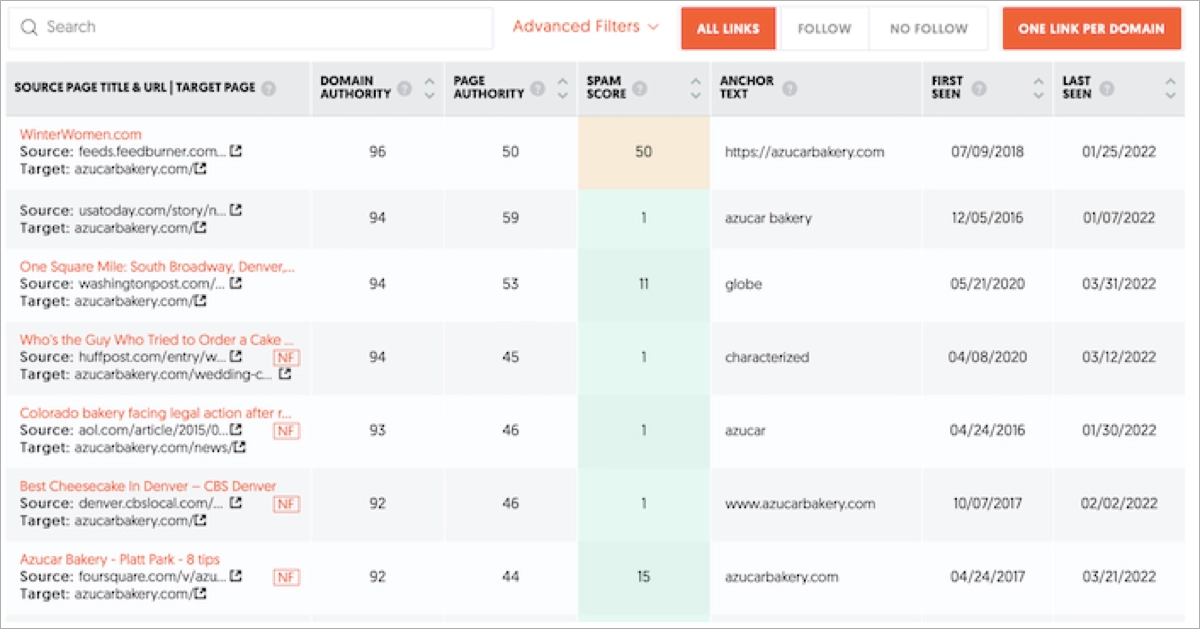Open the WinterWomen.com source page link
1200x629 pixels.
(x=82, y=133)
